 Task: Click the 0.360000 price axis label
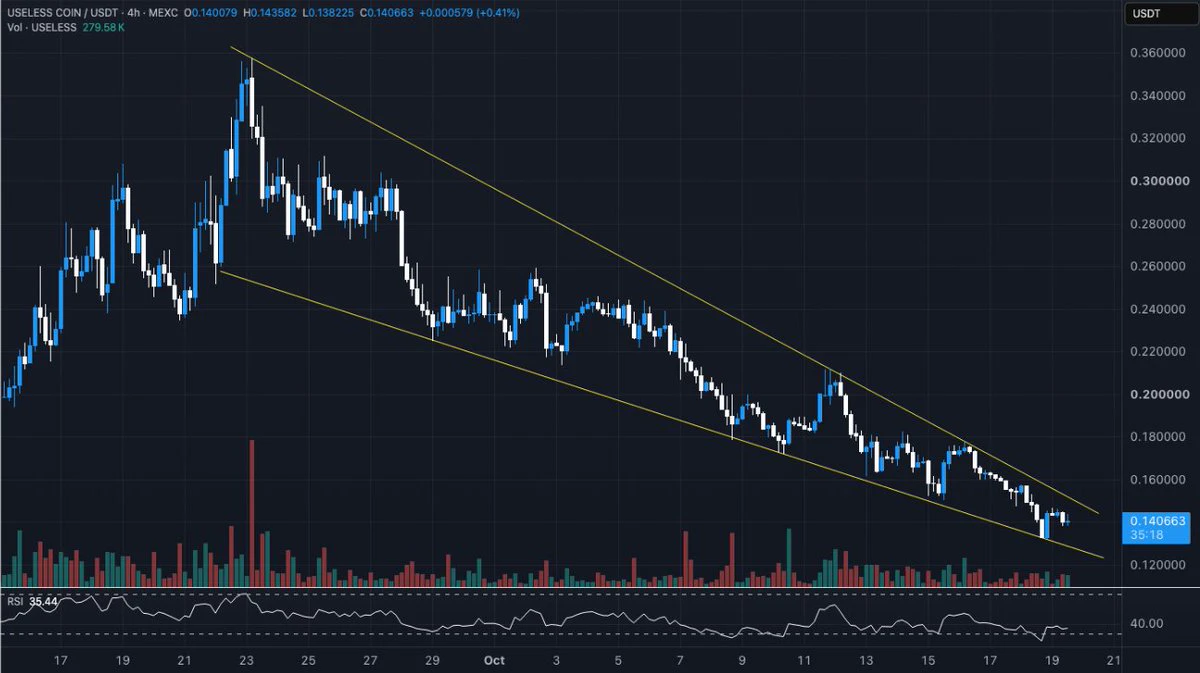coord(1158,53)
